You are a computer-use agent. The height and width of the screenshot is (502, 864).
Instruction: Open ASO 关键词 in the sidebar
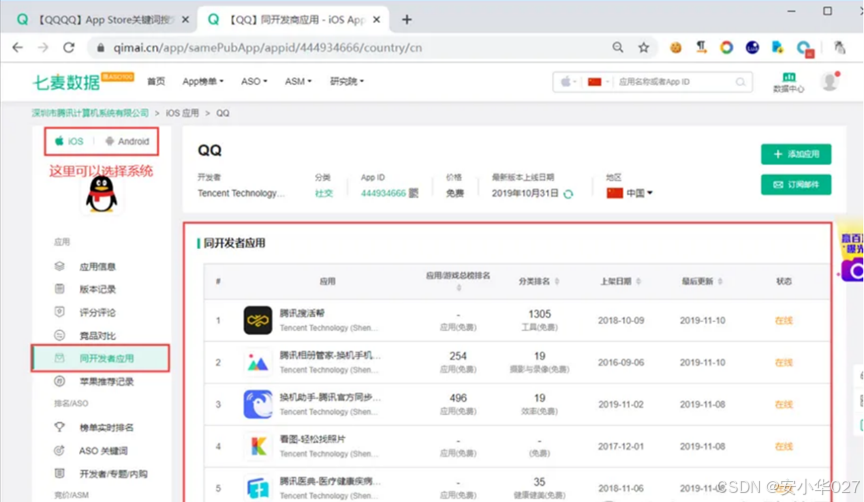91,451
